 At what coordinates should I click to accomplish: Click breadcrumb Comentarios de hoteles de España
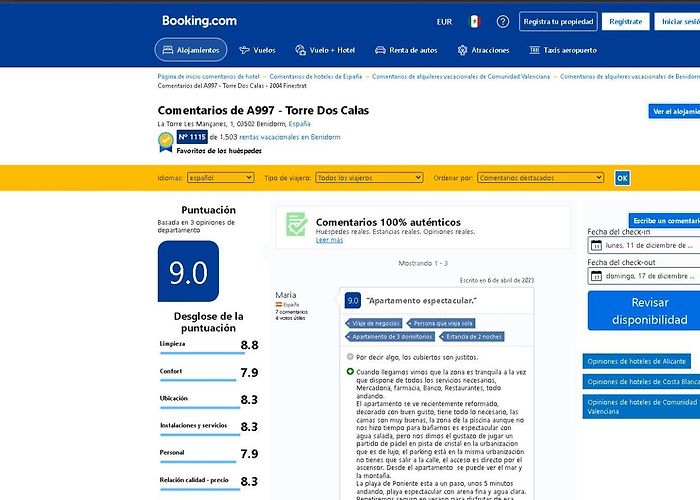coord(316,77)
